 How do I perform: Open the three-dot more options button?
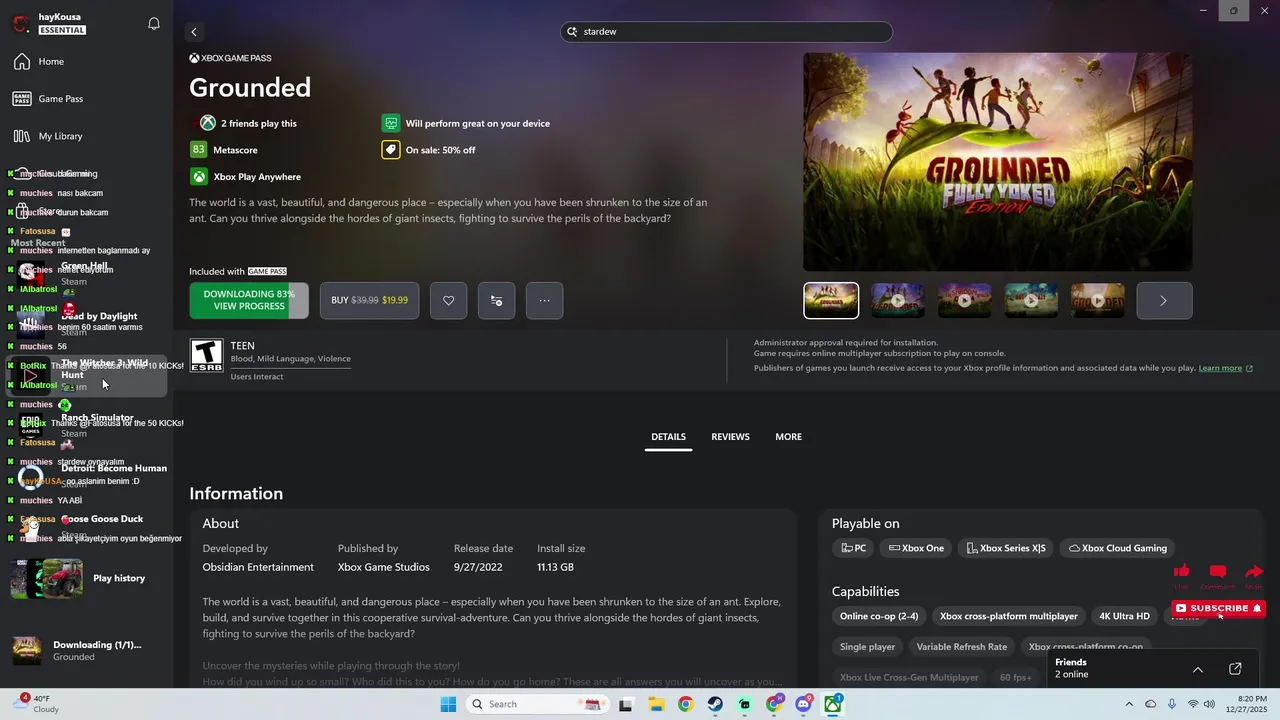coord(545,301)
